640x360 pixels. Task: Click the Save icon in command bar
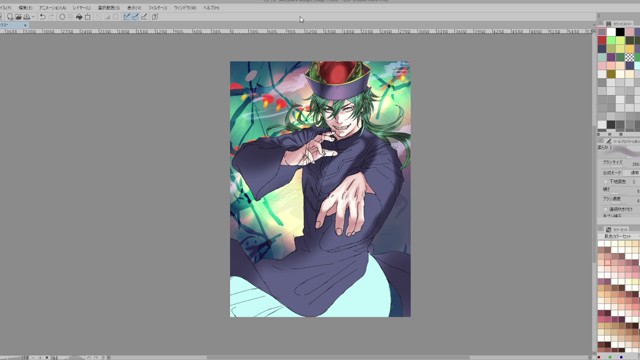click(27, 17)
